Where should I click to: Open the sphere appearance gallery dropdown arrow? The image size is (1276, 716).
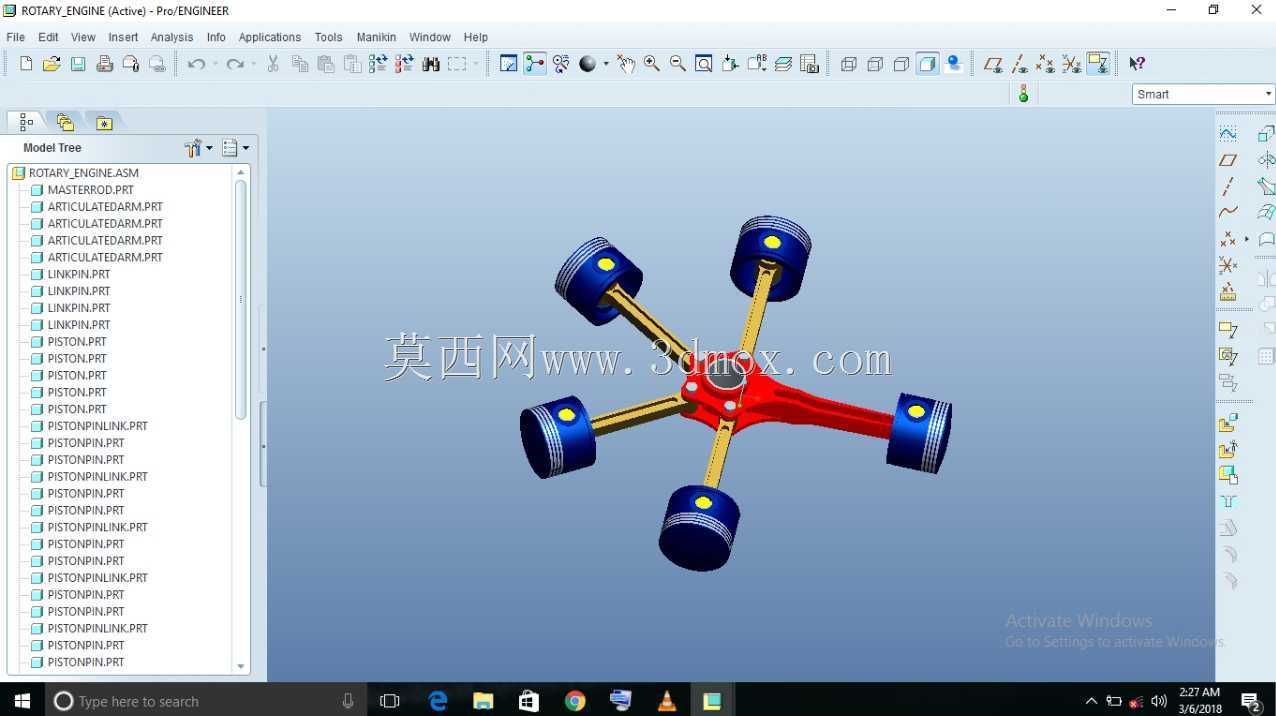point(606,64)
